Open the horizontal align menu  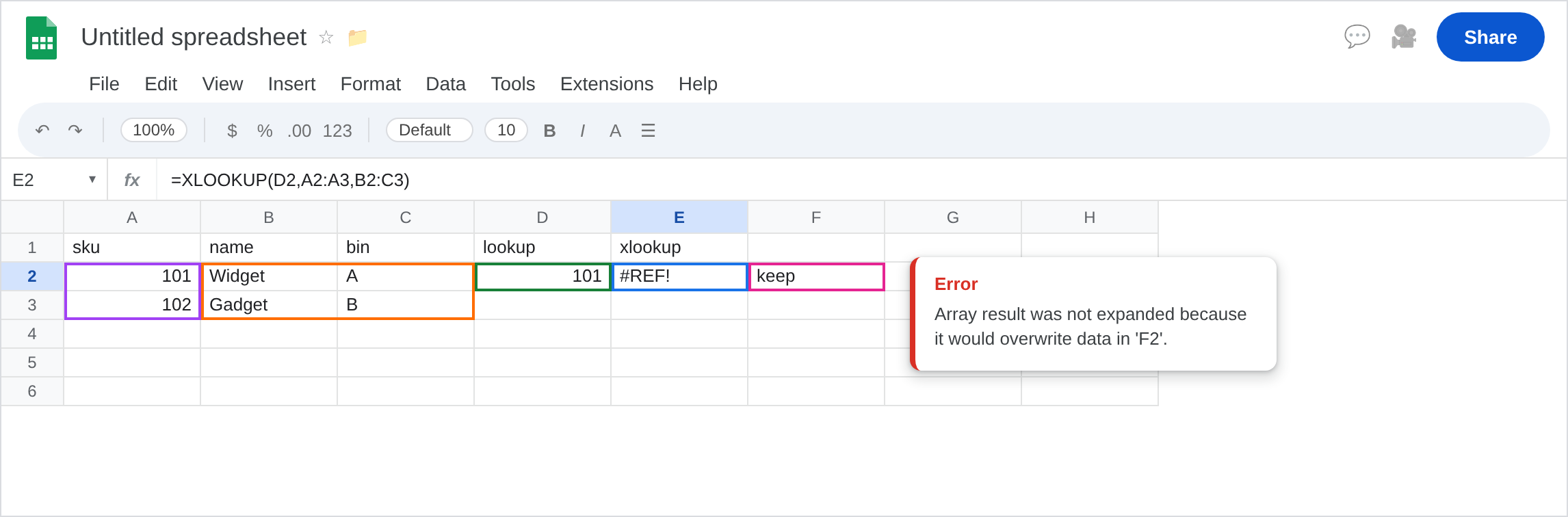[x=648, y=130]
